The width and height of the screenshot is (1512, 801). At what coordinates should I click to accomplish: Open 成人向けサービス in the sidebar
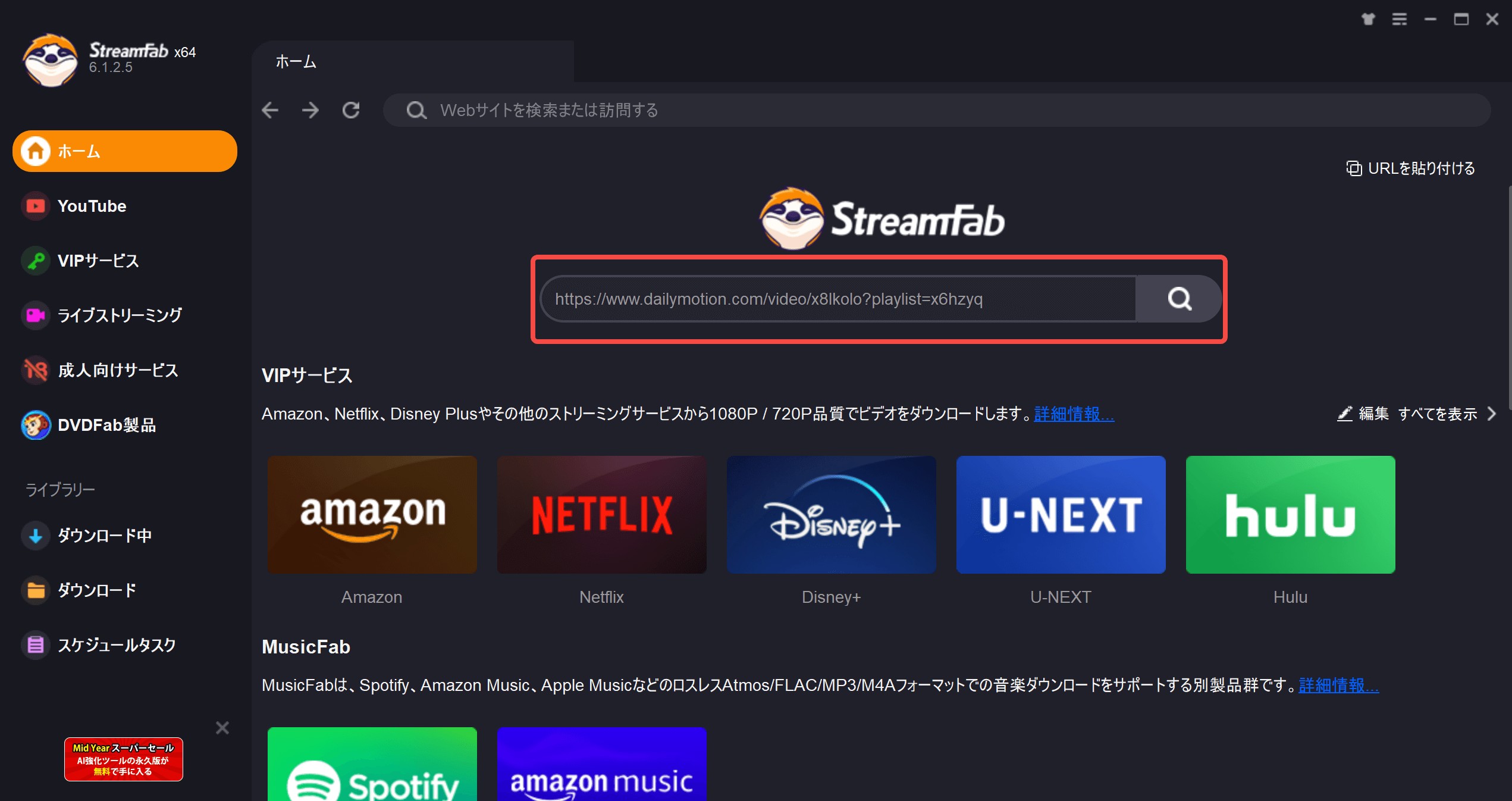[x=125, y=370]
